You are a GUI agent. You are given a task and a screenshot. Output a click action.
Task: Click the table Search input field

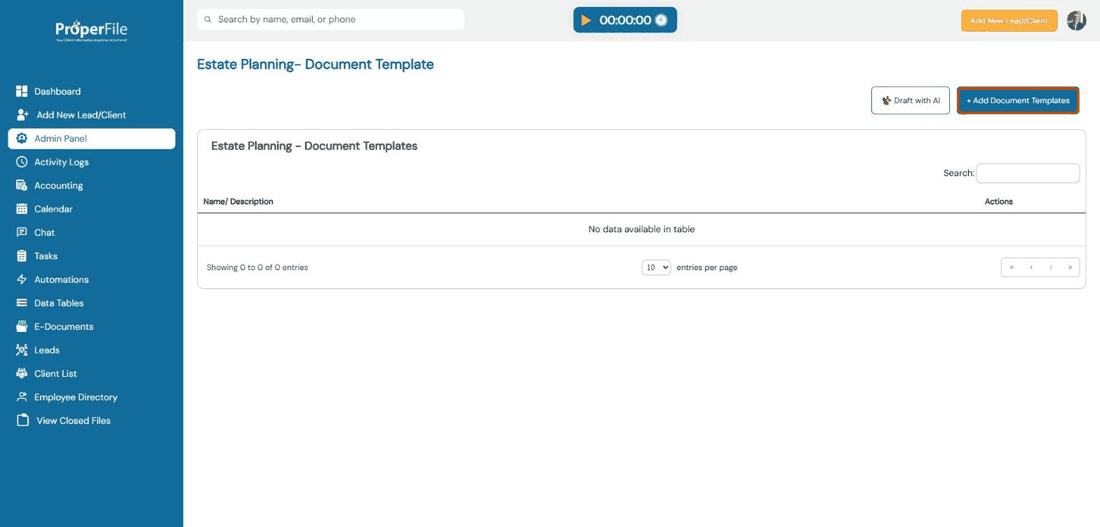tap(1028, 173)
